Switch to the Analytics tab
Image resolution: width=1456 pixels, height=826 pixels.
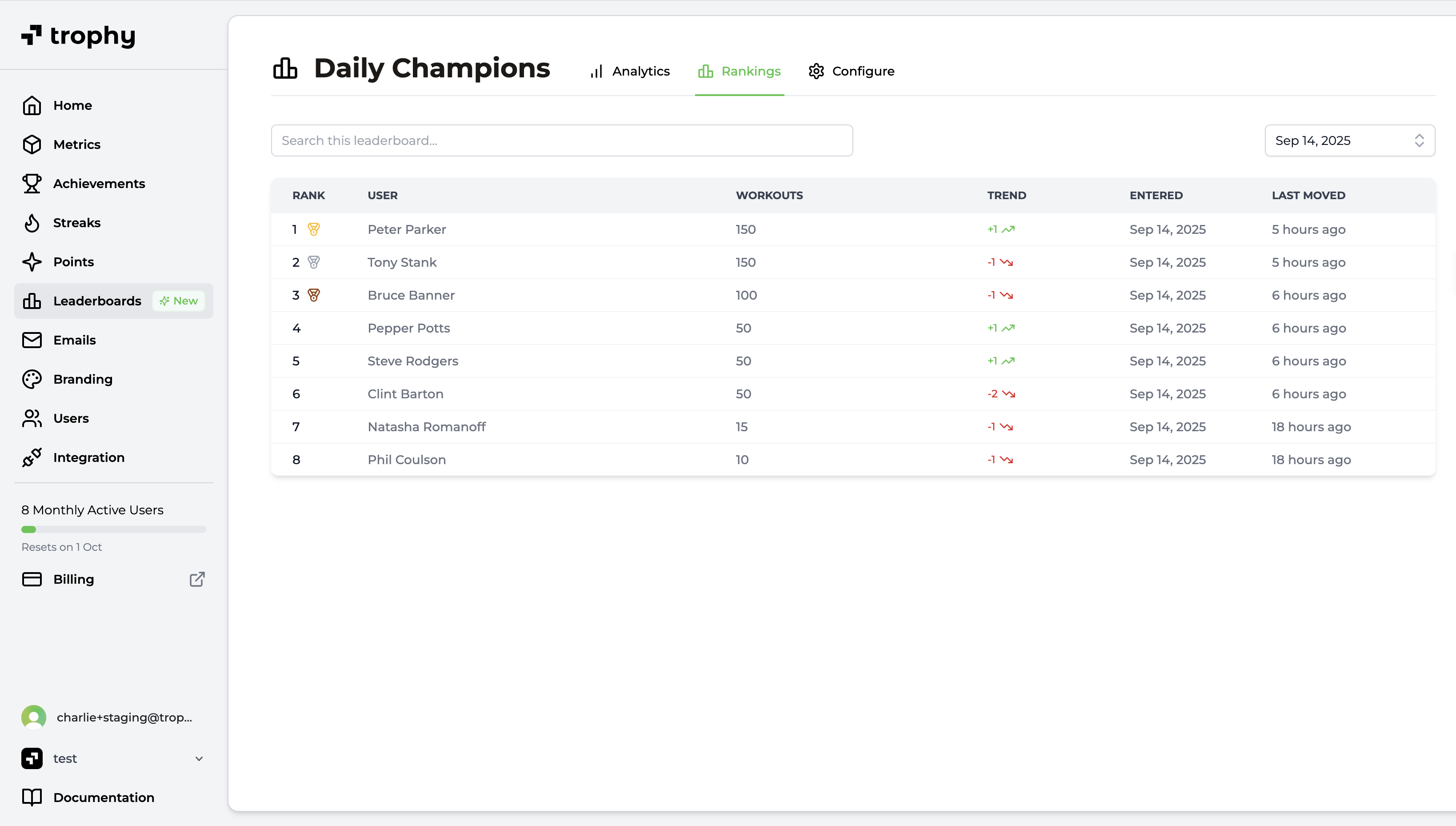(629, 72)
